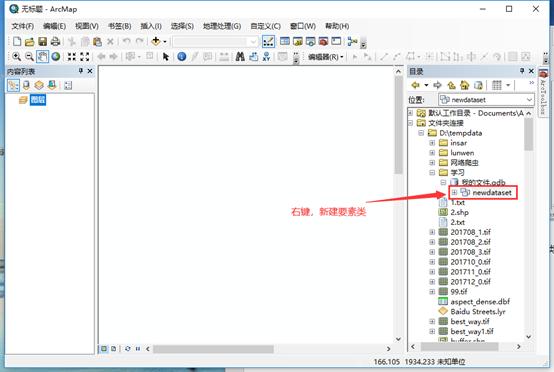Click the New map document icon
Image resolution: width=554 pixels, height=372 pixels.
point(17,42)
